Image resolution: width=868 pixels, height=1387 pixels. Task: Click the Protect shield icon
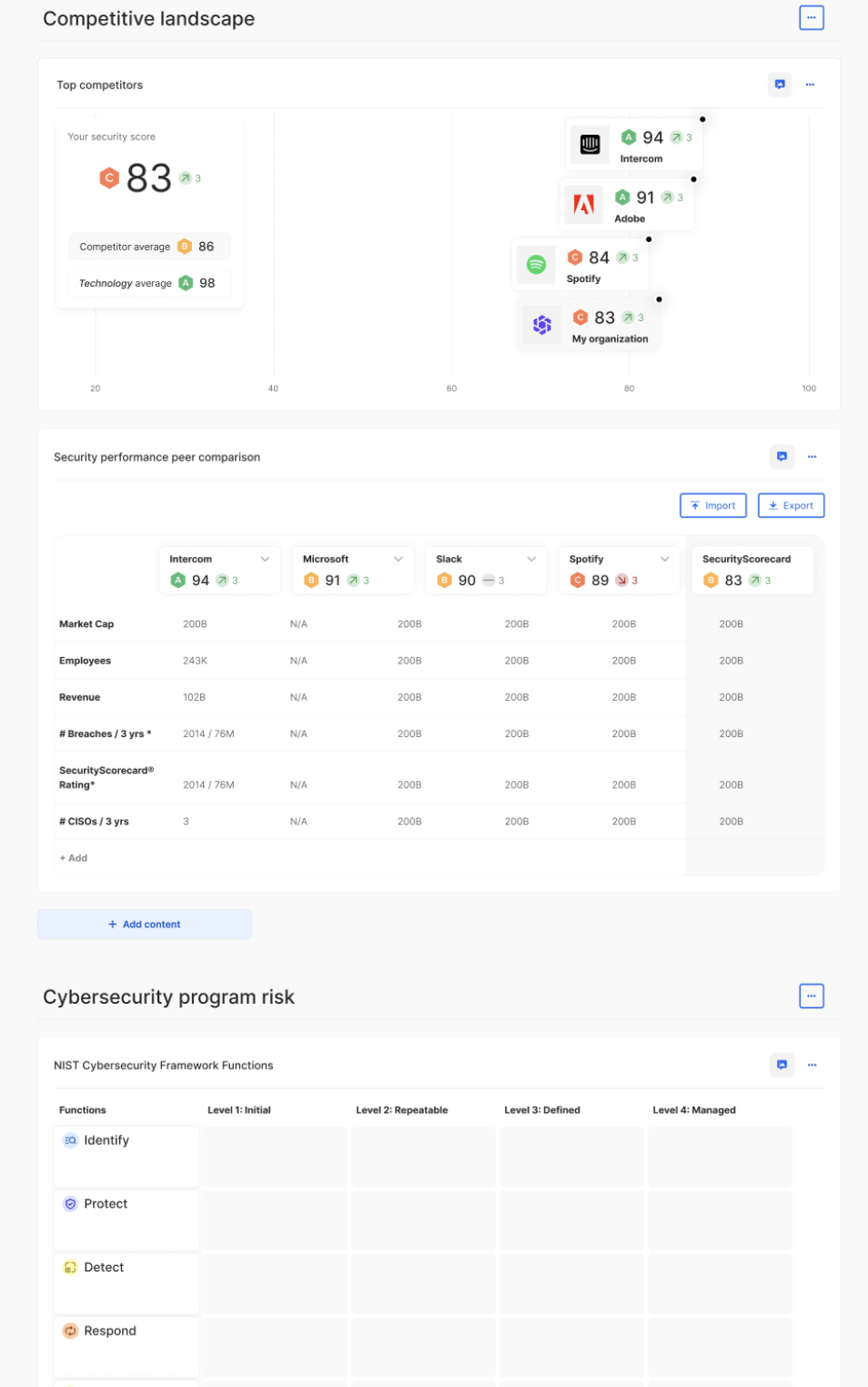(x=70, y=1204)
